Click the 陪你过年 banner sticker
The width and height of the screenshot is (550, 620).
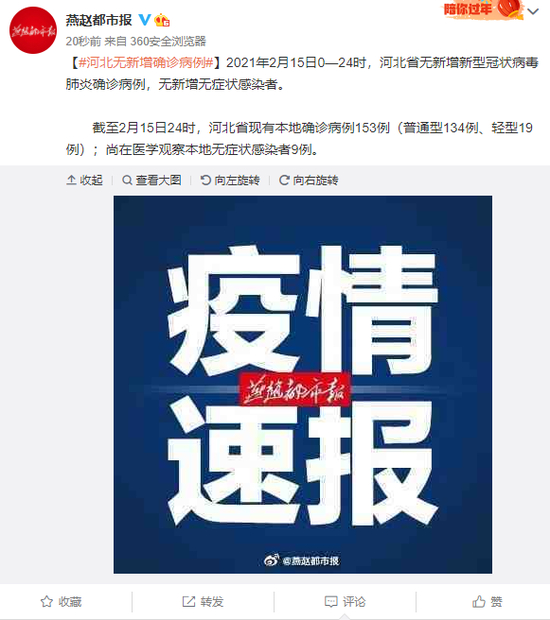click(483, 9)
